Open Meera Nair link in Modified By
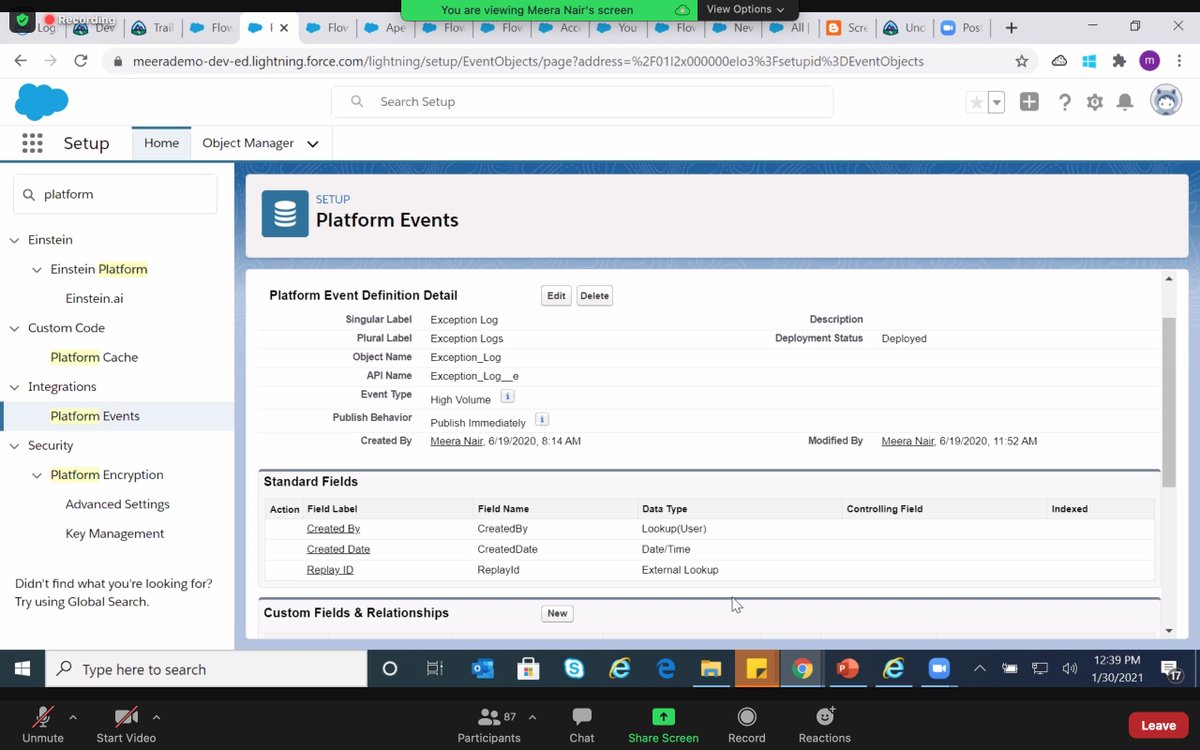1200x750 pixels. (x=908, y=441)
